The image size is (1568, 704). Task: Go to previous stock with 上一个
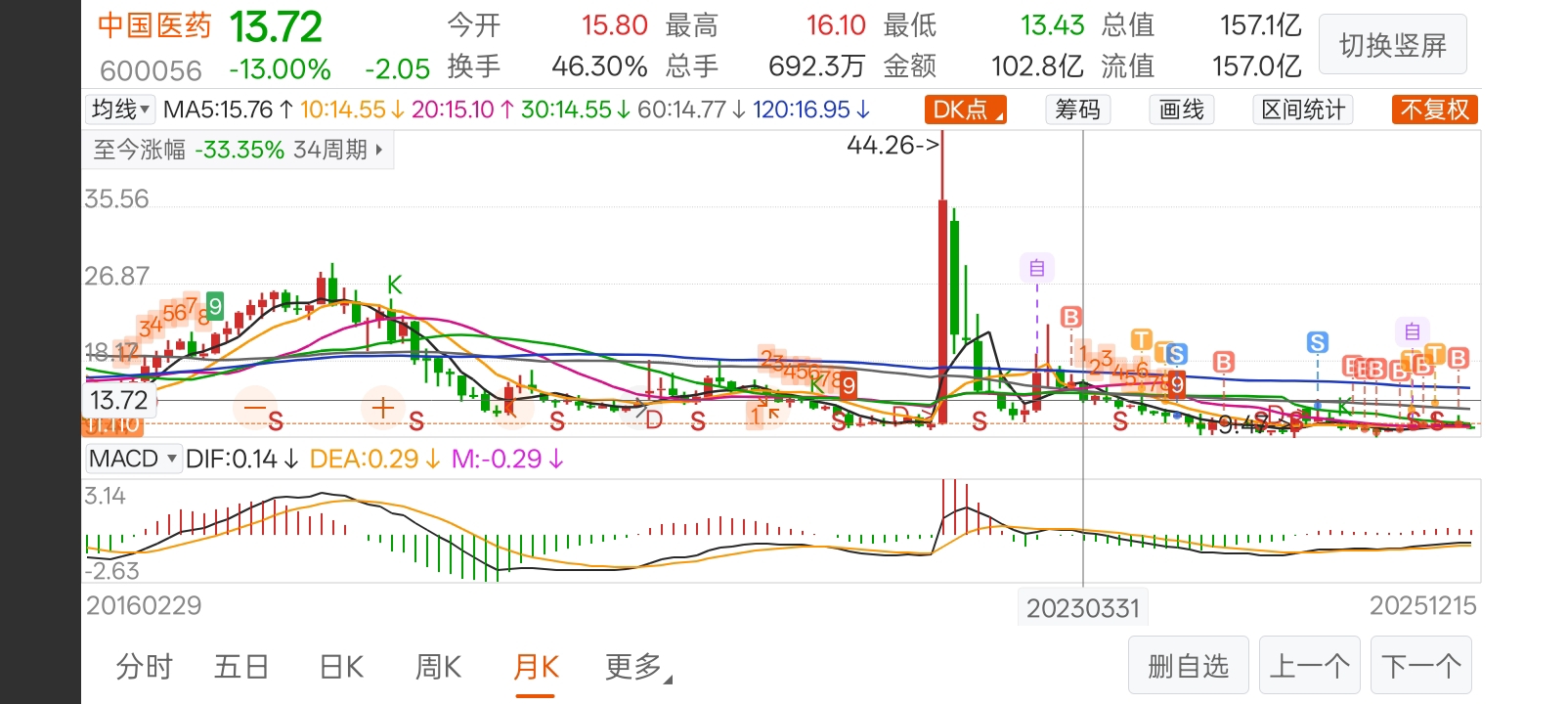click(1311, 666)
